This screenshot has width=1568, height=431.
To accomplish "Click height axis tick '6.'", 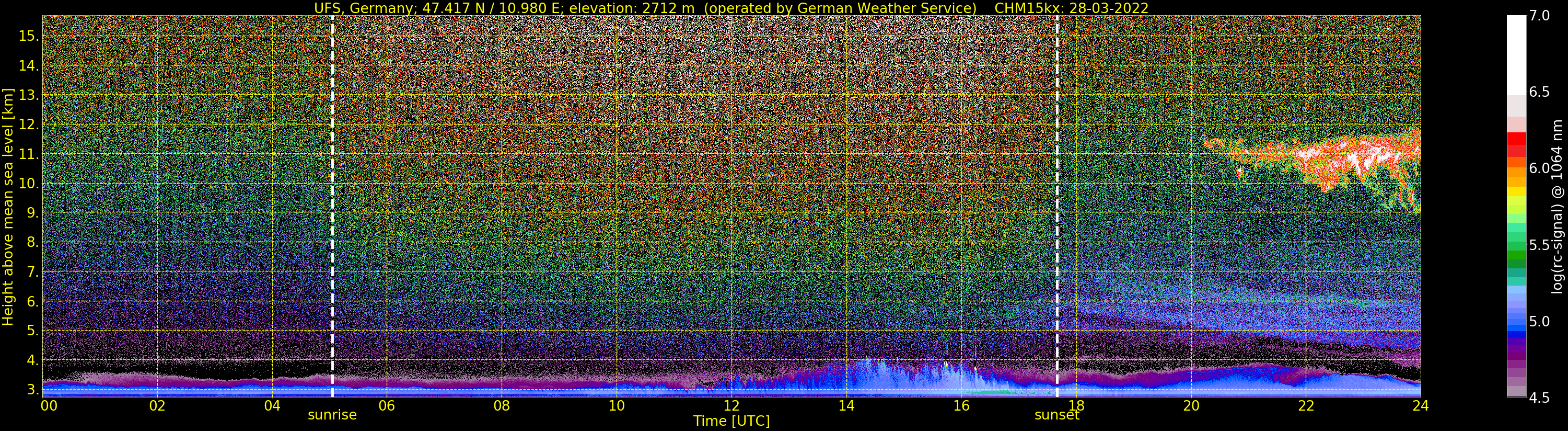I will pos(32,301).
